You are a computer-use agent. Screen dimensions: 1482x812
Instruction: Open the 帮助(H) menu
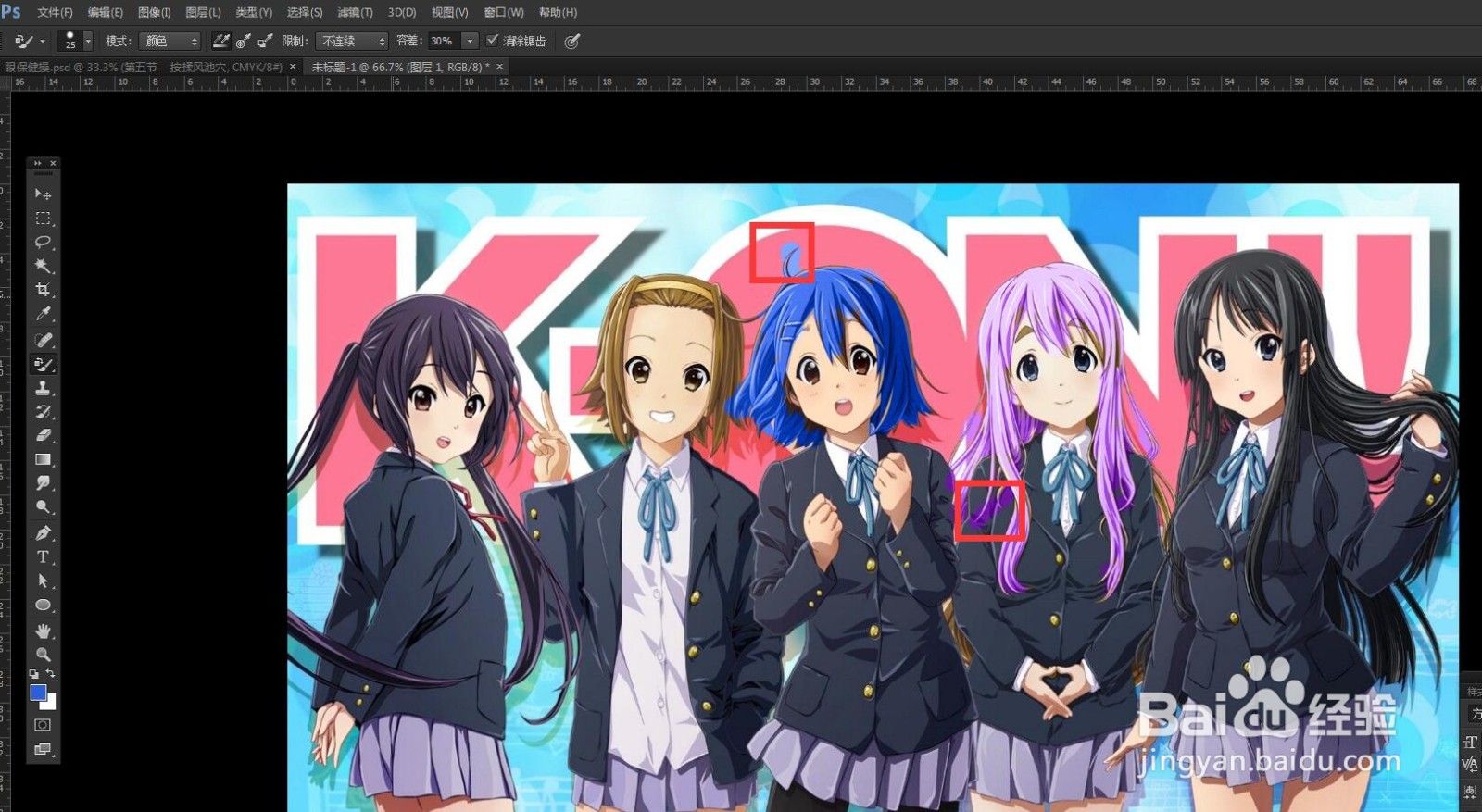(558, 12)
